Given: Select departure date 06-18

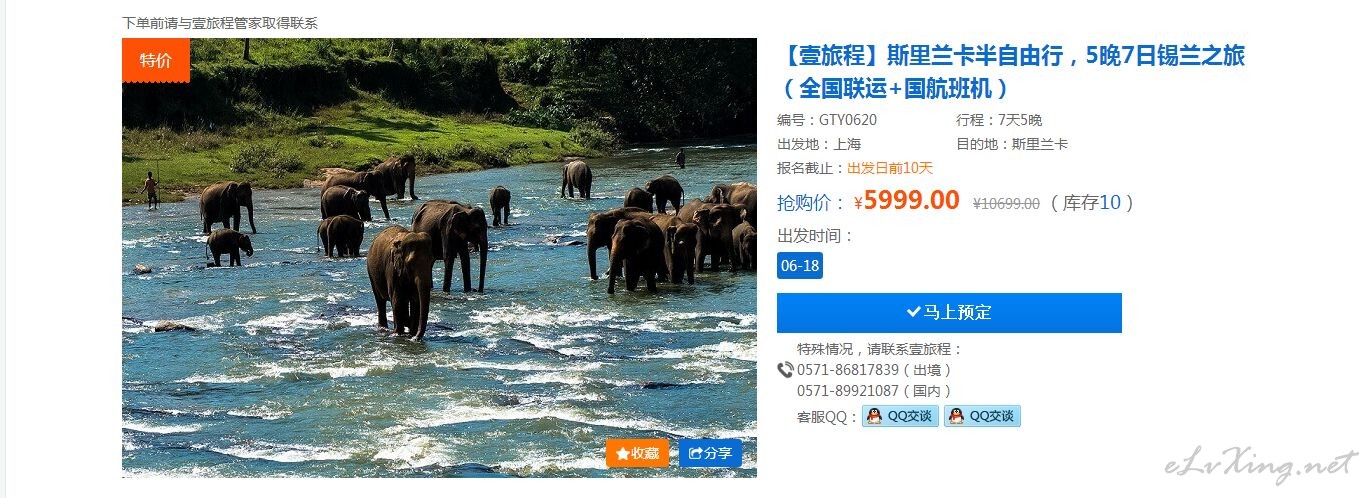Looking at the screenshot, I should (x=800, y=266).
